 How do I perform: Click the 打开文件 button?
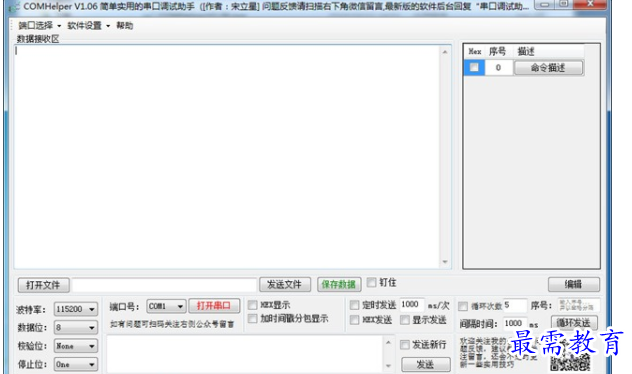pyautogui.click(x=44, y=285)
